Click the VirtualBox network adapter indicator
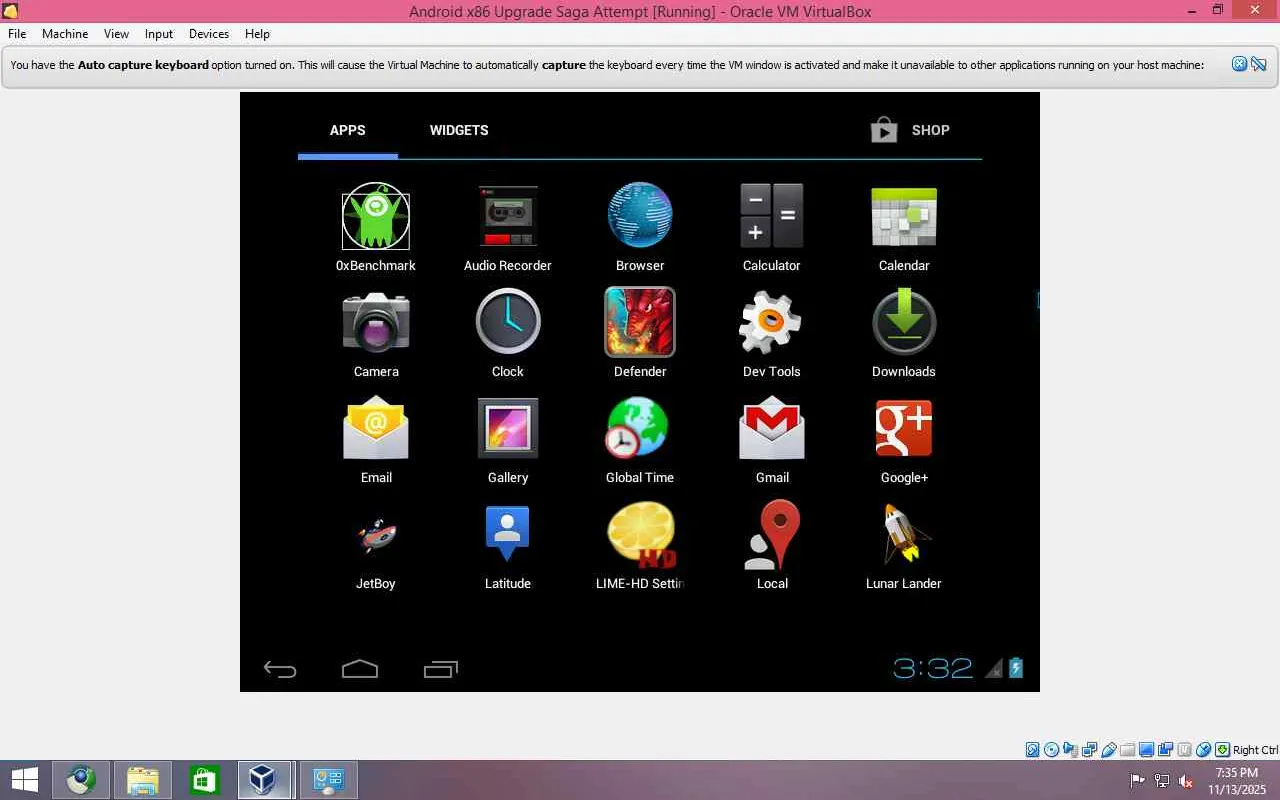1280x800 pixels. click(x=1090, y=750)
